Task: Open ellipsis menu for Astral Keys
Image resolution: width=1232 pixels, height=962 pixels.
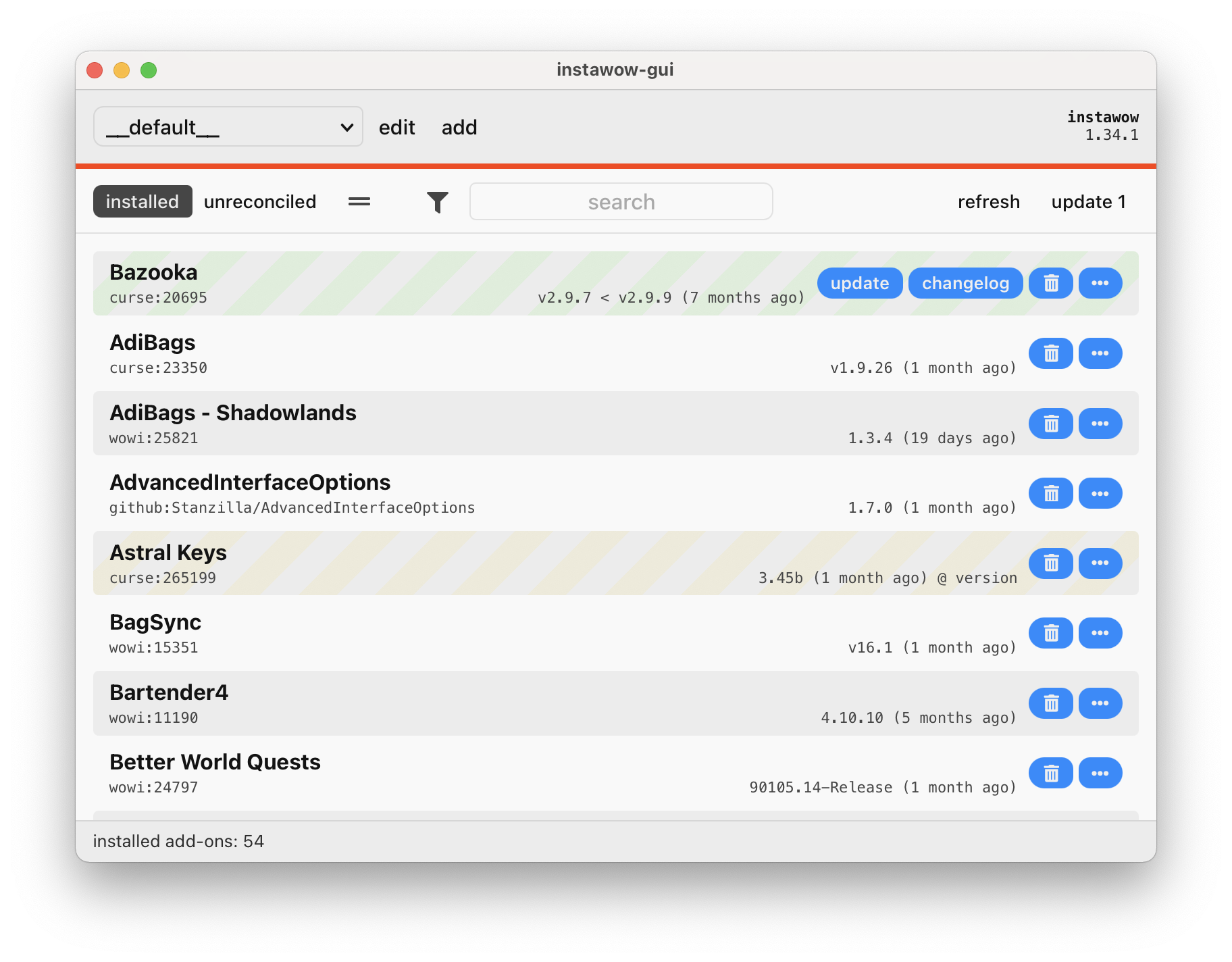Action: pyautogui.click(x=1100, y=563)
